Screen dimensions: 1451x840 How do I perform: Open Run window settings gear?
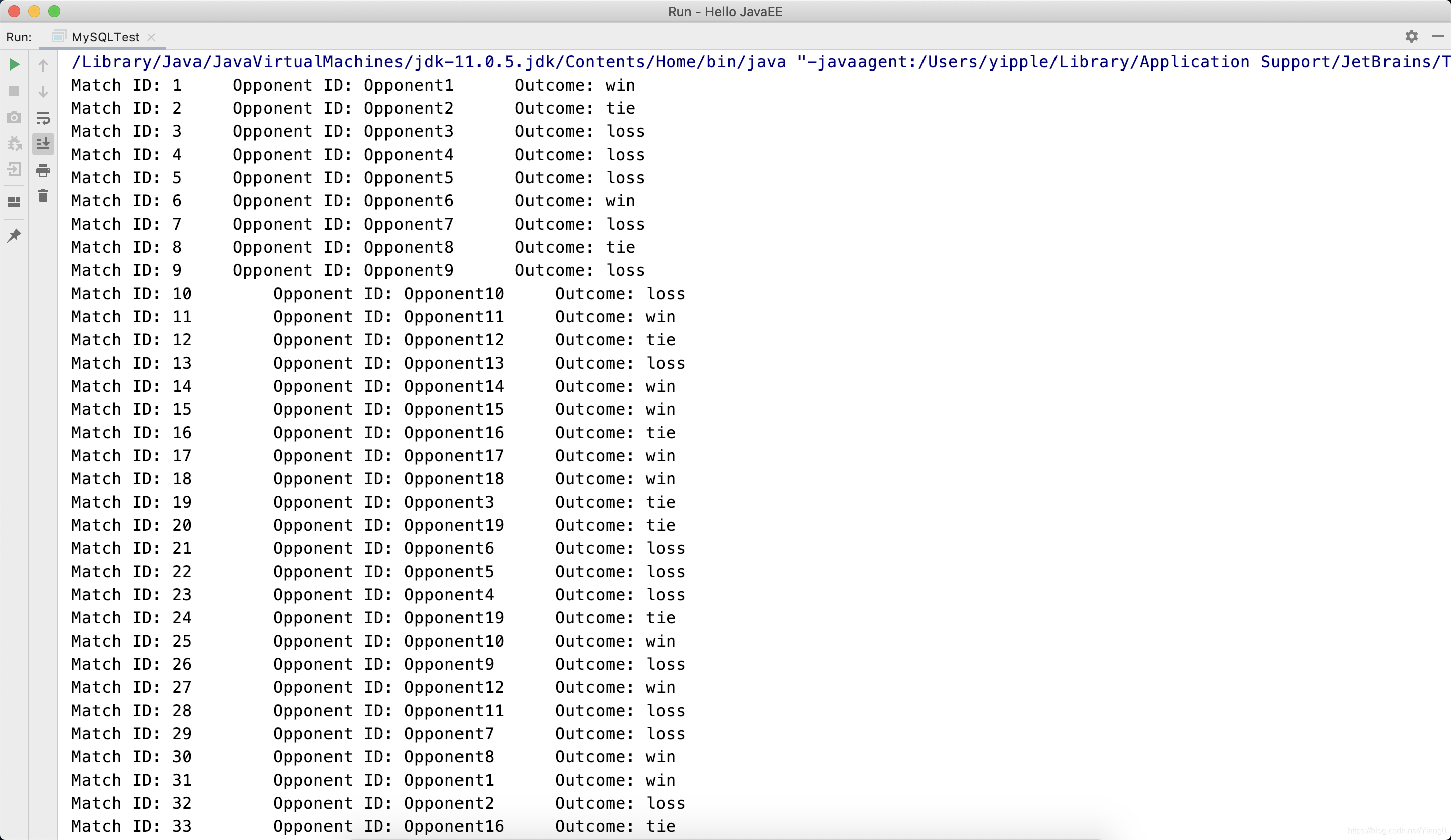(1411, 36)
